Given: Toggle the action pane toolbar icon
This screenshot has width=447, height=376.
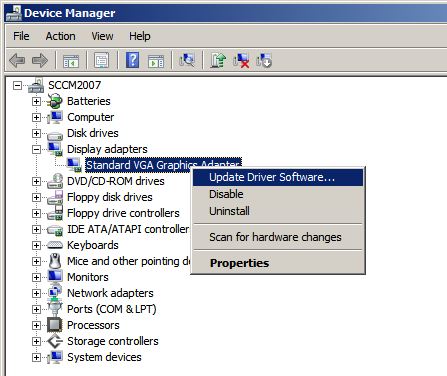Looking at the screenshot, I should (156, 61).
